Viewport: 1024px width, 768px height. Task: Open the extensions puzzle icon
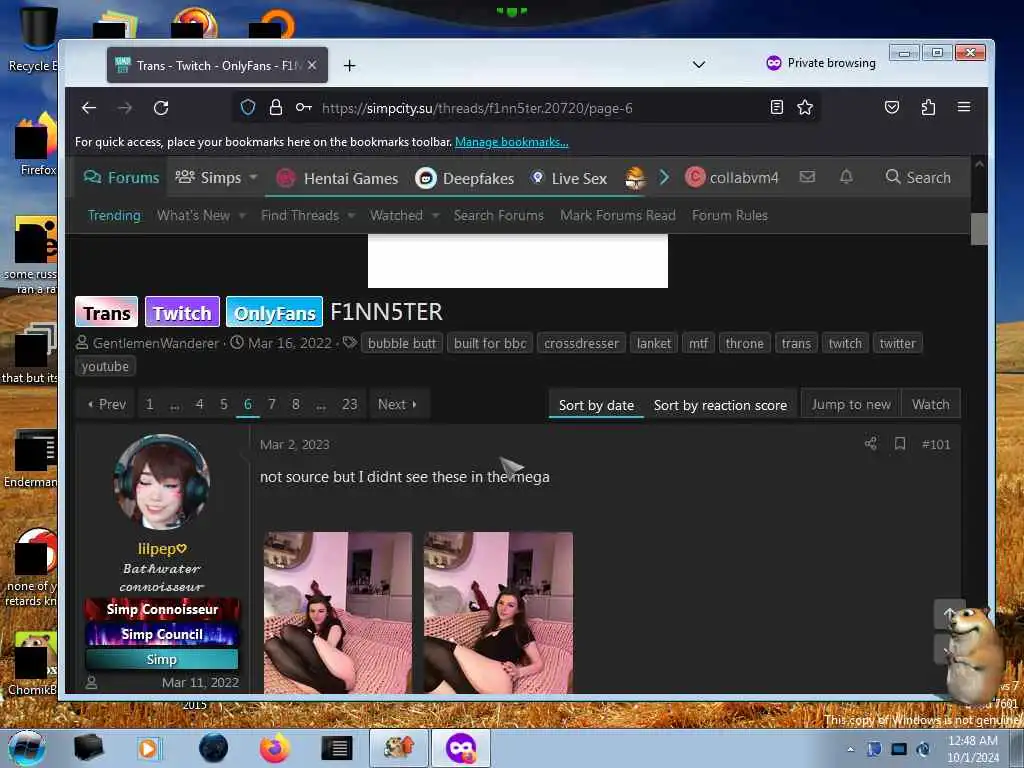coord(928,107)
